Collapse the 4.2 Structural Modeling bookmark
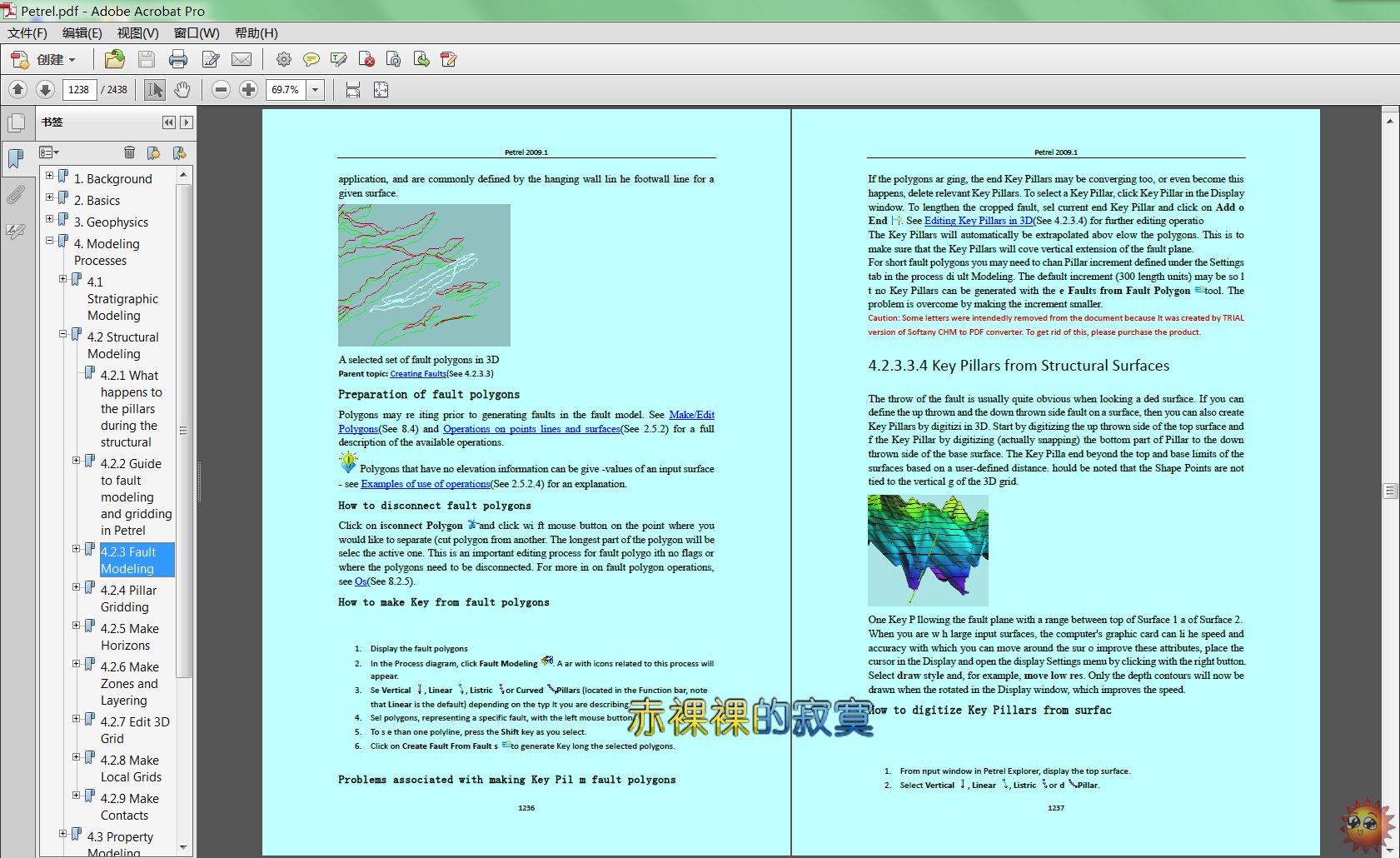This screenshot has height=858, width=1400. tap(62, 334)
